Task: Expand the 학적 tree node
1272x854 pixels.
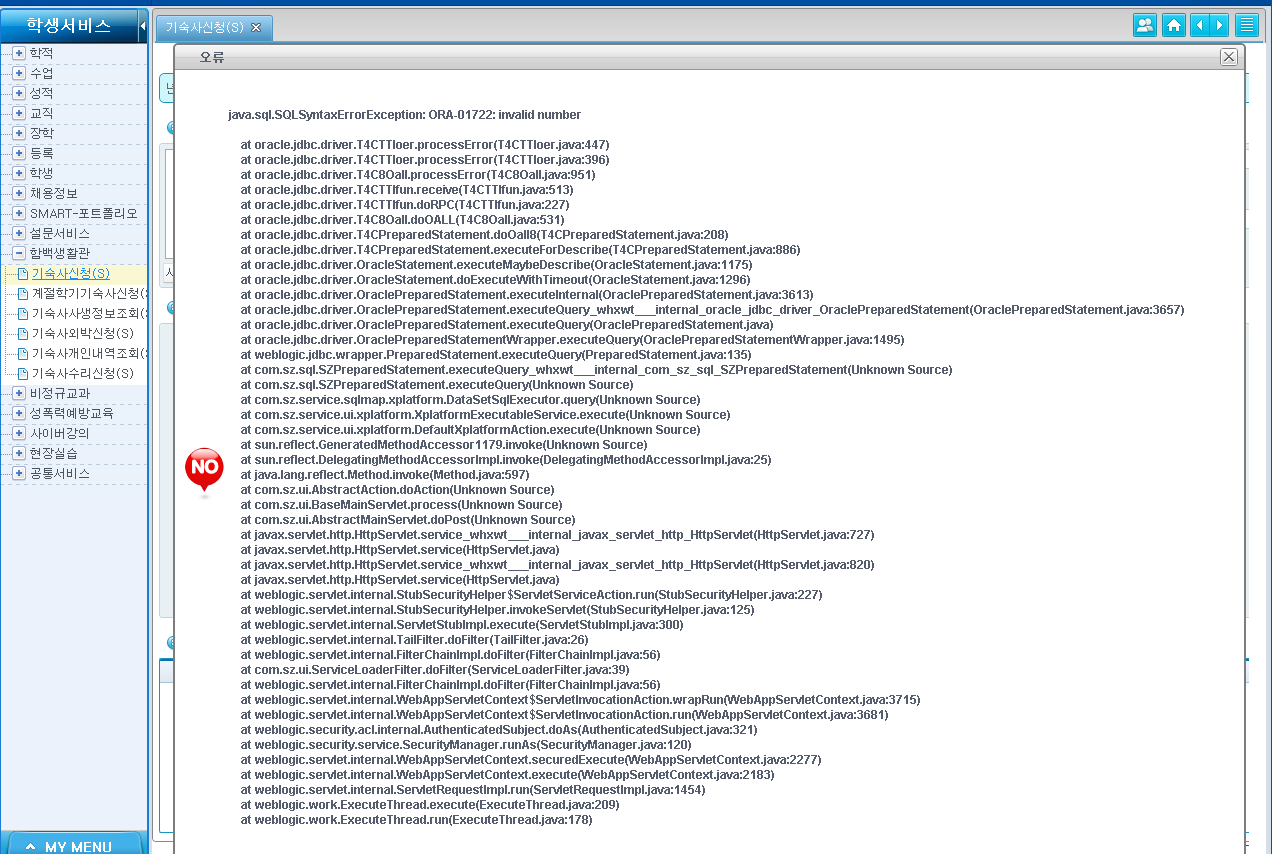Action: (19, 53)
